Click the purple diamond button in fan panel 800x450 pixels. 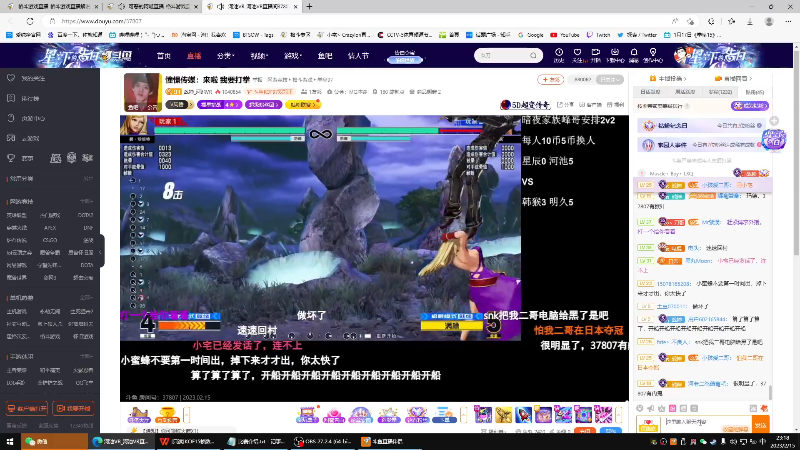click(749, 106)
